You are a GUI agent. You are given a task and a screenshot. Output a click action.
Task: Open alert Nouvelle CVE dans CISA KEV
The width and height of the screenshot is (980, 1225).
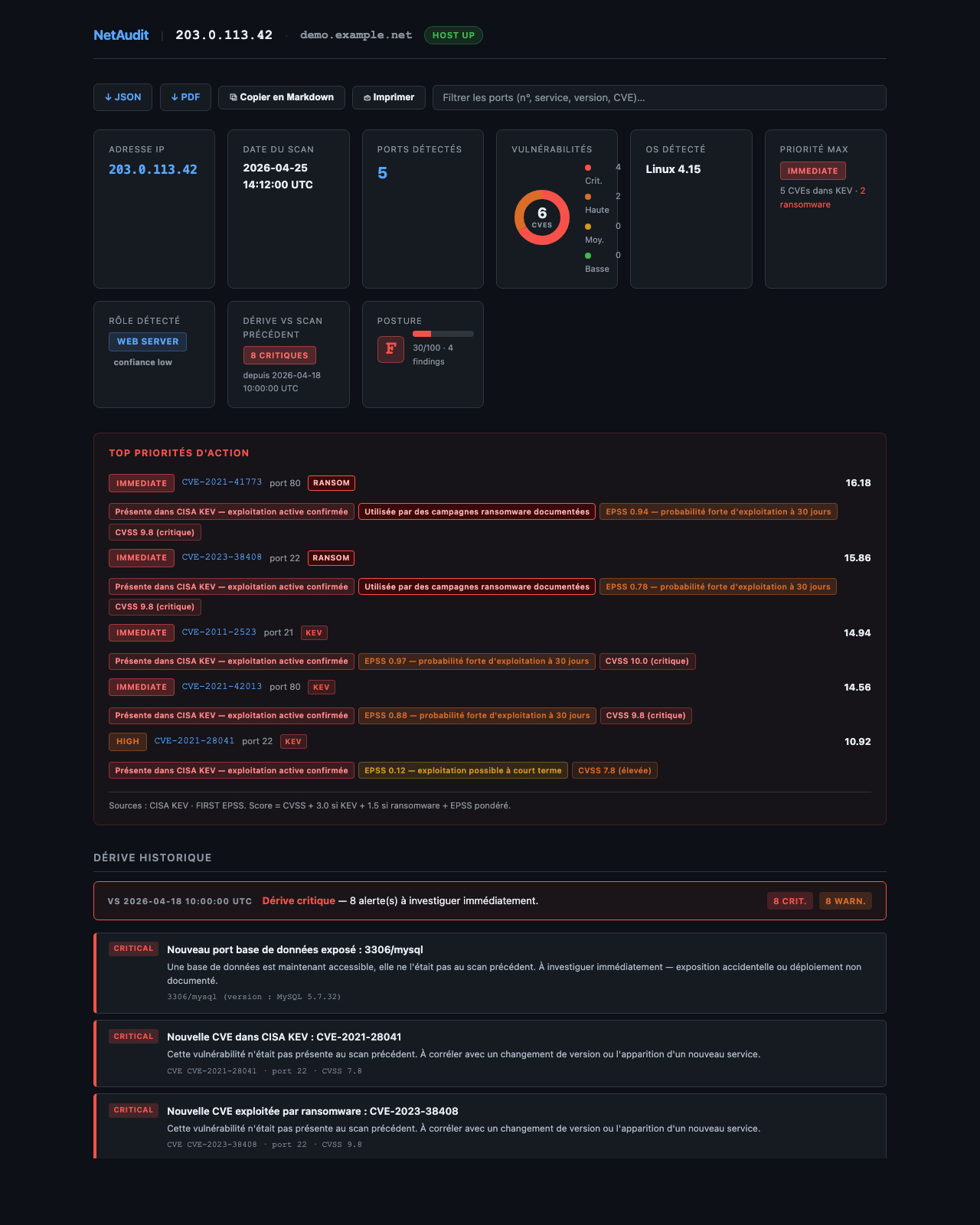point(490,1053)
